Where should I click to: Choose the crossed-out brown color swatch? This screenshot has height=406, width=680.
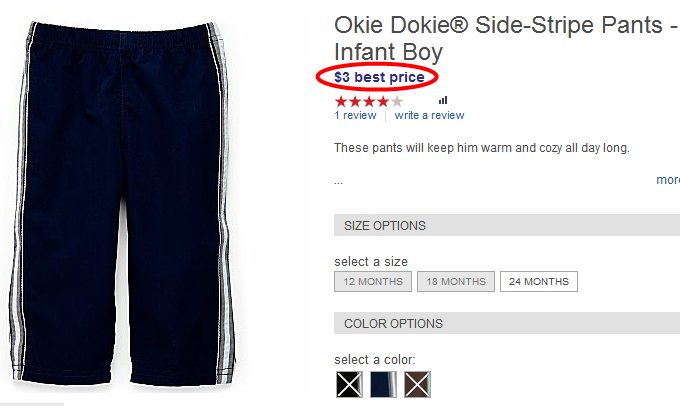click(x=417, y=385)
